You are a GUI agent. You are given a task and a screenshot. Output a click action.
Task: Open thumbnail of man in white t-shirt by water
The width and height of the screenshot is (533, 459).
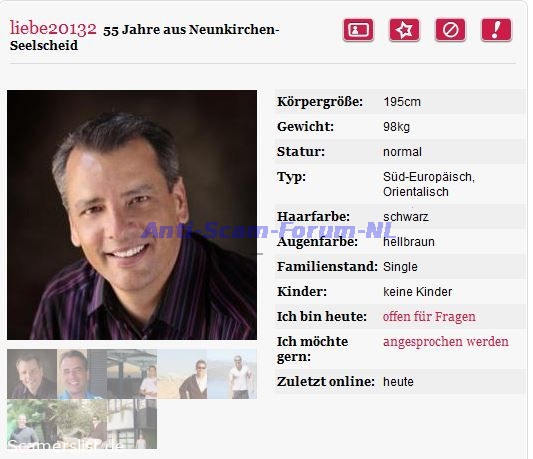coord(232,374)
